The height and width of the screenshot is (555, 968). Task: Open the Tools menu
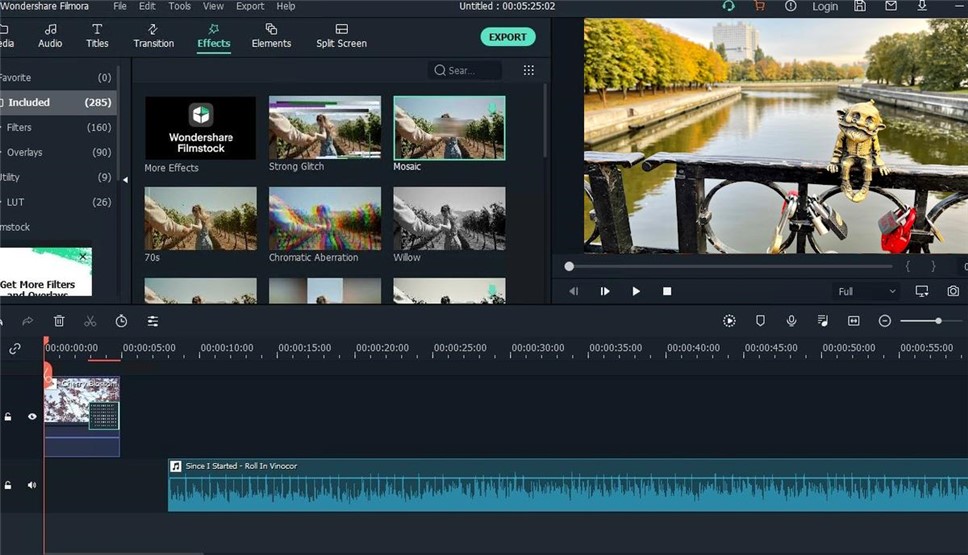tap(180, 6)
